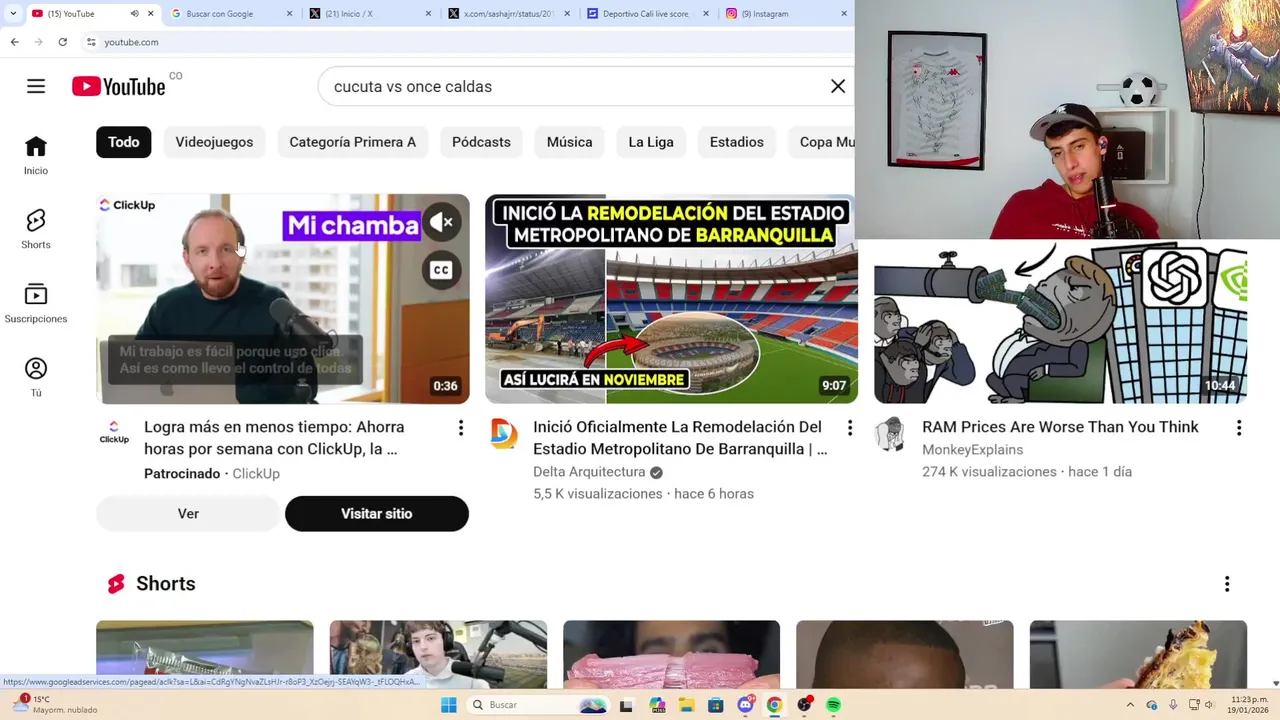Open the Tú profile section
Screen dimensions: 1280x720
[36, 378]
